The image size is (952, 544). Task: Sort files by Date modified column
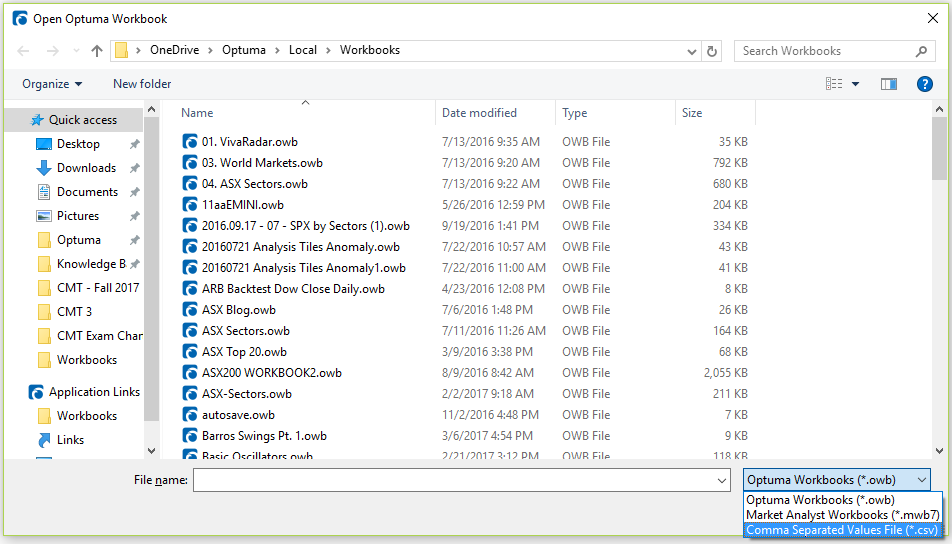coord(479,113)
